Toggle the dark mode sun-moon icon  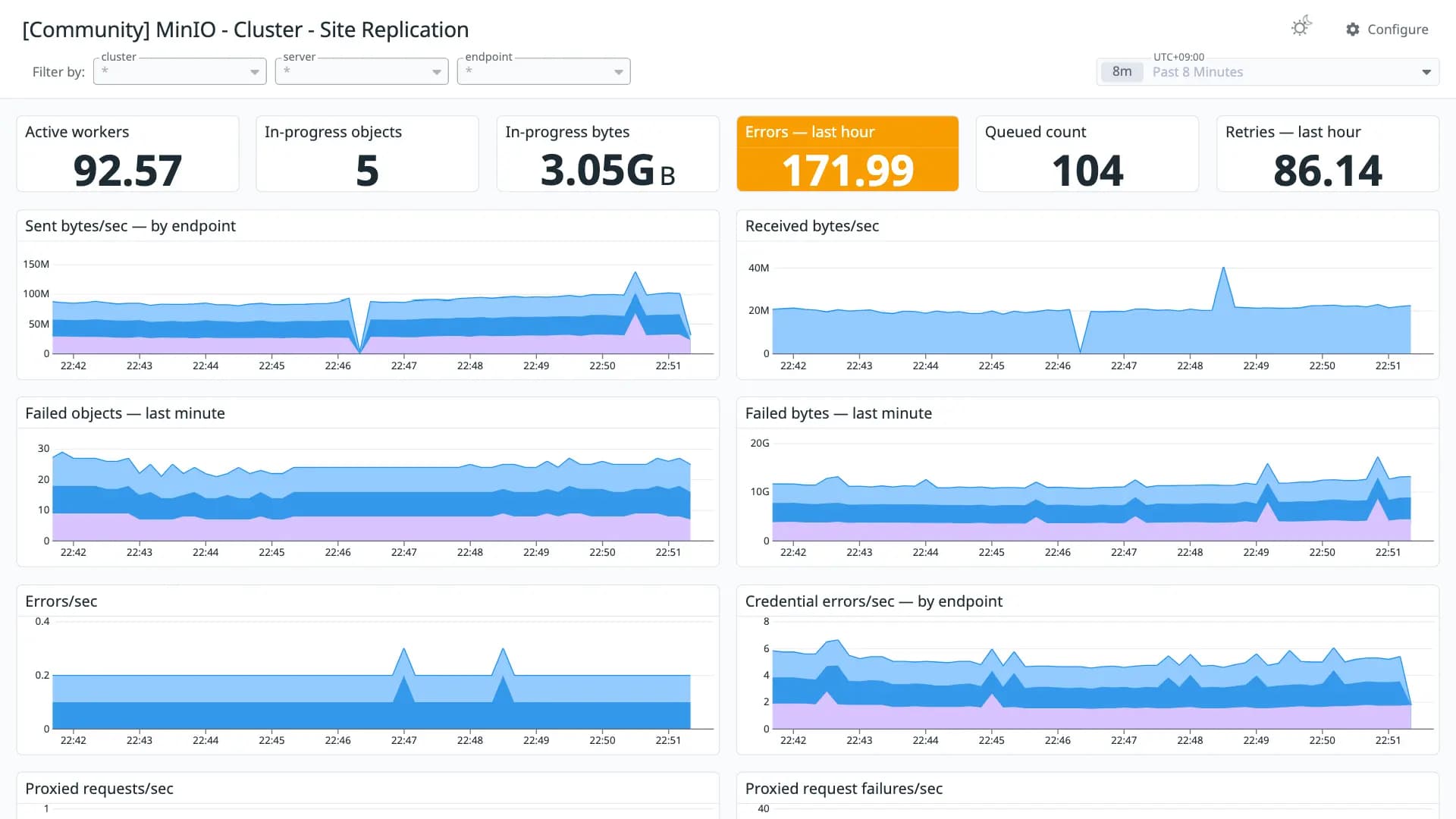1301,27
